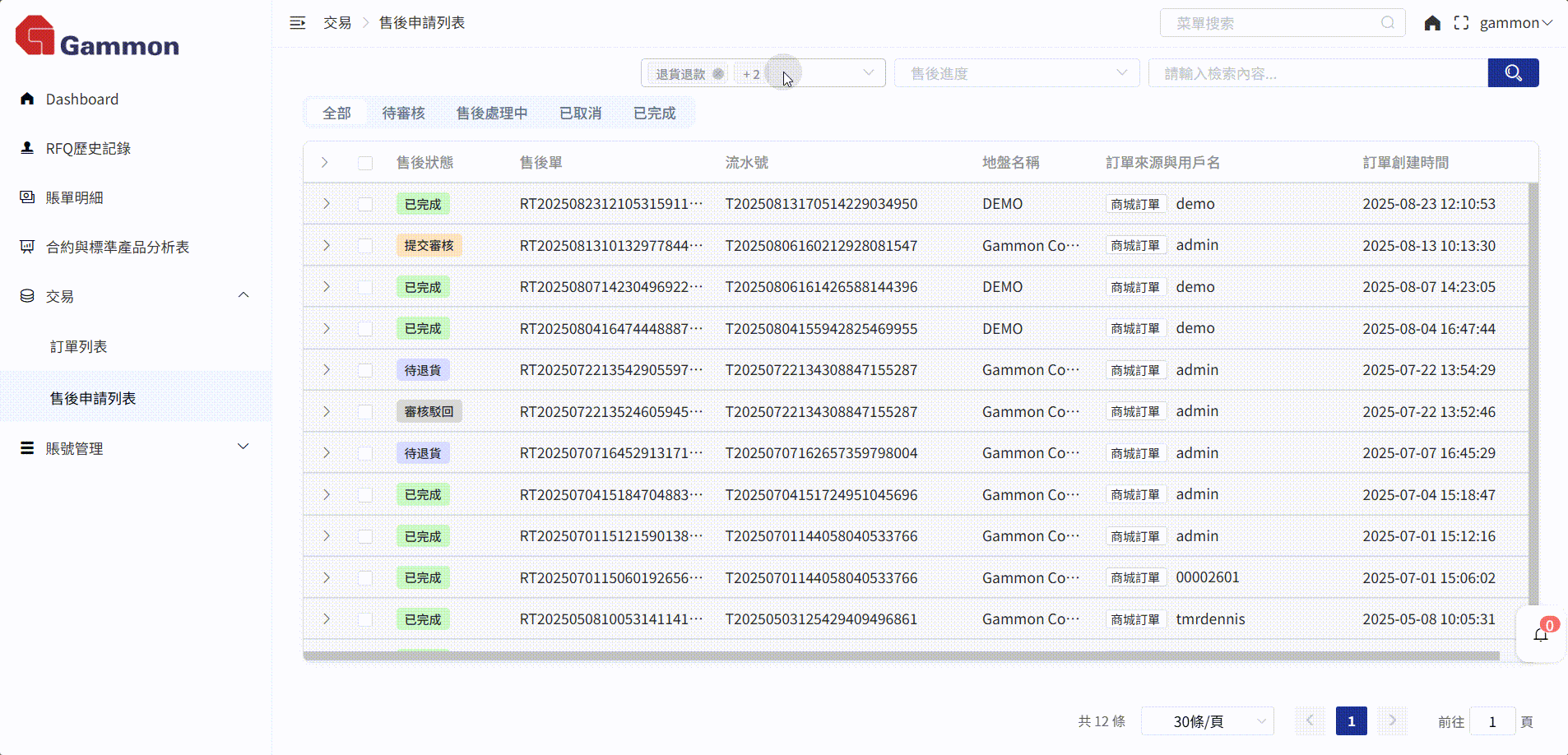Click the blue search magnifier button
The height and width of the screenshot is (755, 1568).
click(x=1513, y=73)
